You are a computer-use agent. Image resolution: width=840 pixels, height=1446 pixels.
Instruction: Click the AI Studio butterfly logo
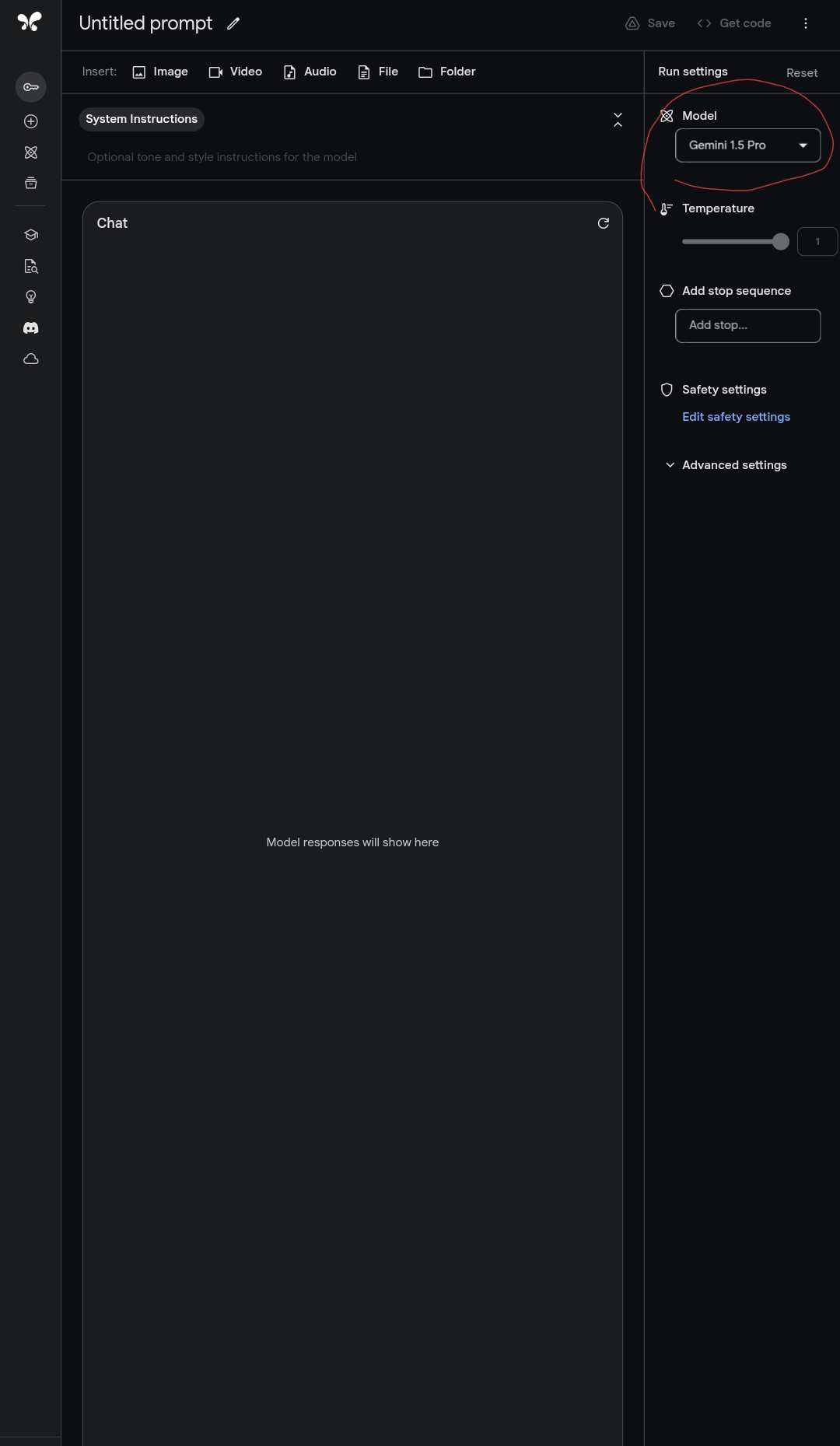click(x=30, y=22)
